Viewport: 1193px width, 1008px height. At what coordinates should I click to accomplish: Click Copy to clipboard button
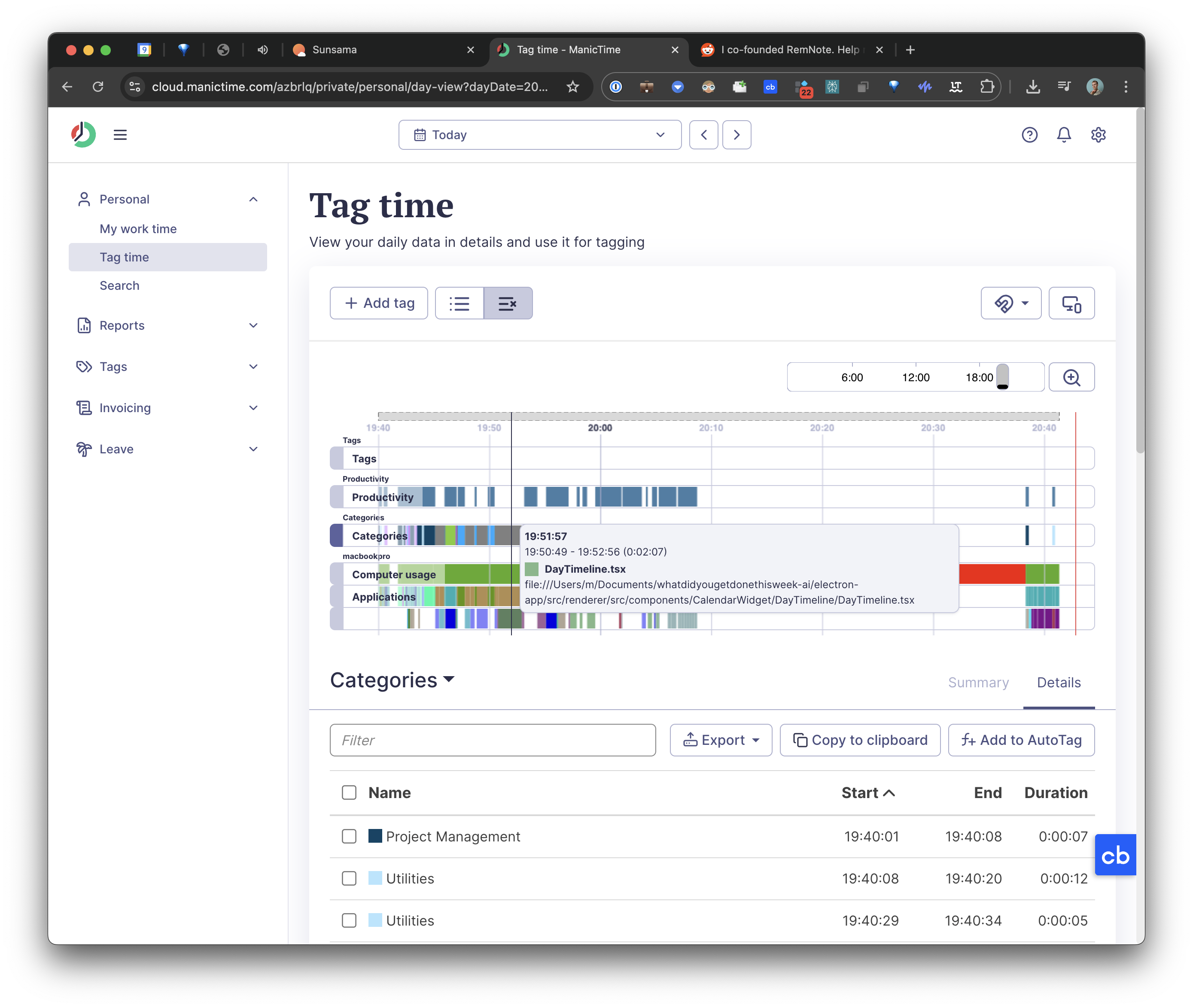pos(860,740)
